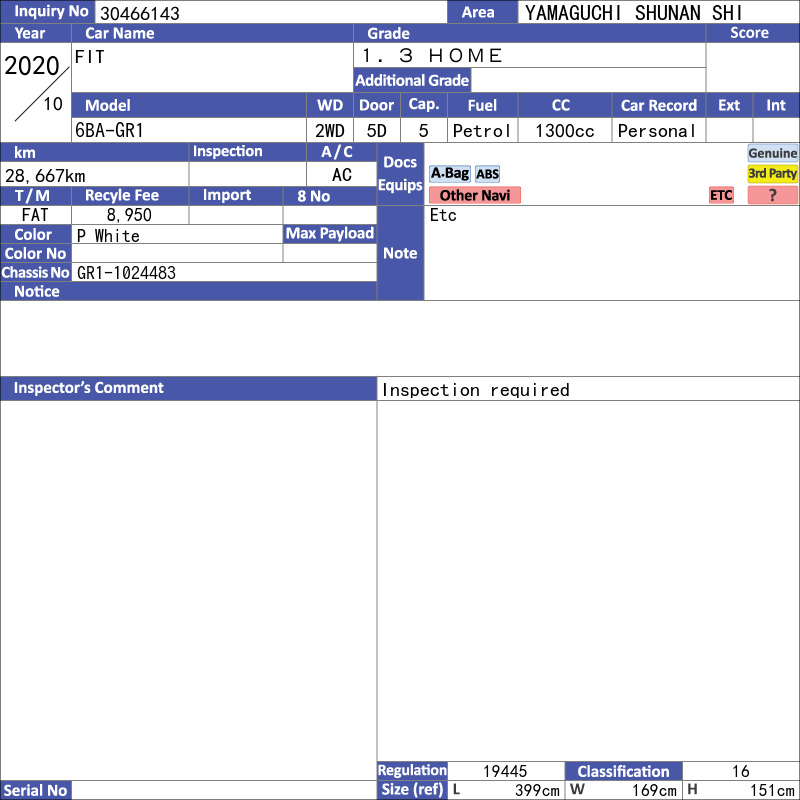Click the grade value 1.3 HOME

pos(432,56)
